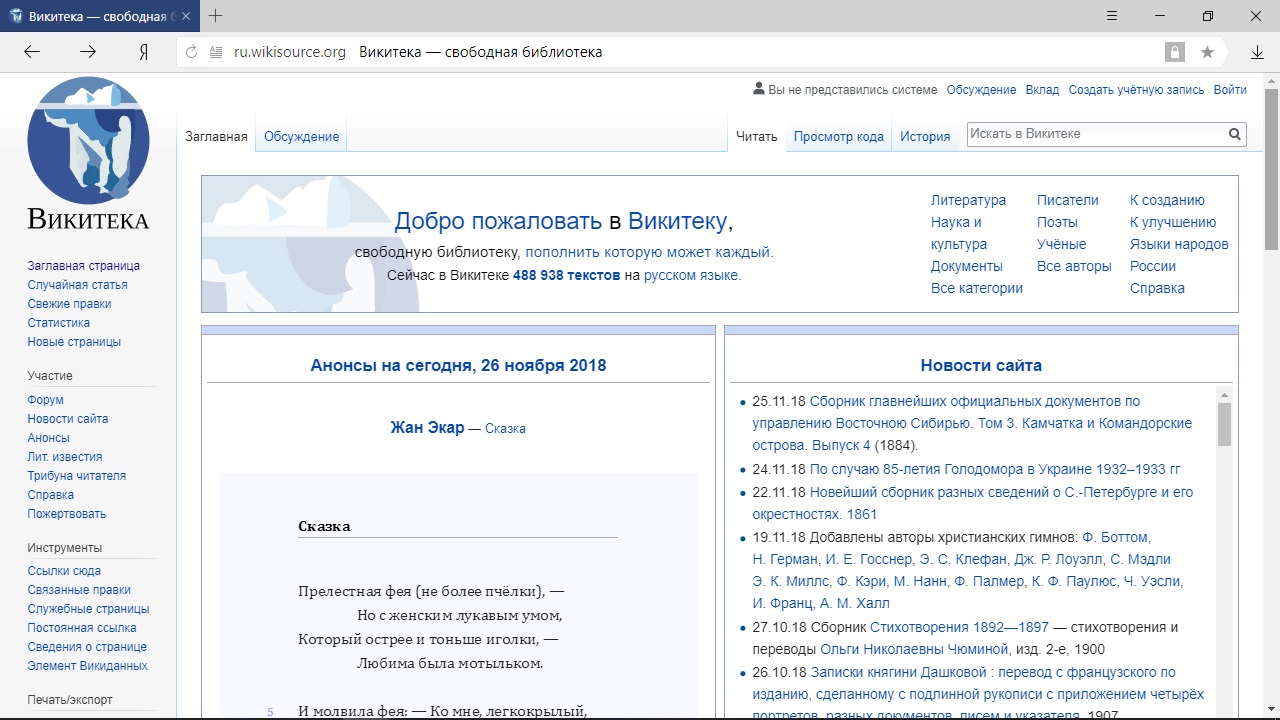The height and width of the screenshot is (720, 1280).
Task: Bookmark the page using the star icon
Action: (1207, 51)
